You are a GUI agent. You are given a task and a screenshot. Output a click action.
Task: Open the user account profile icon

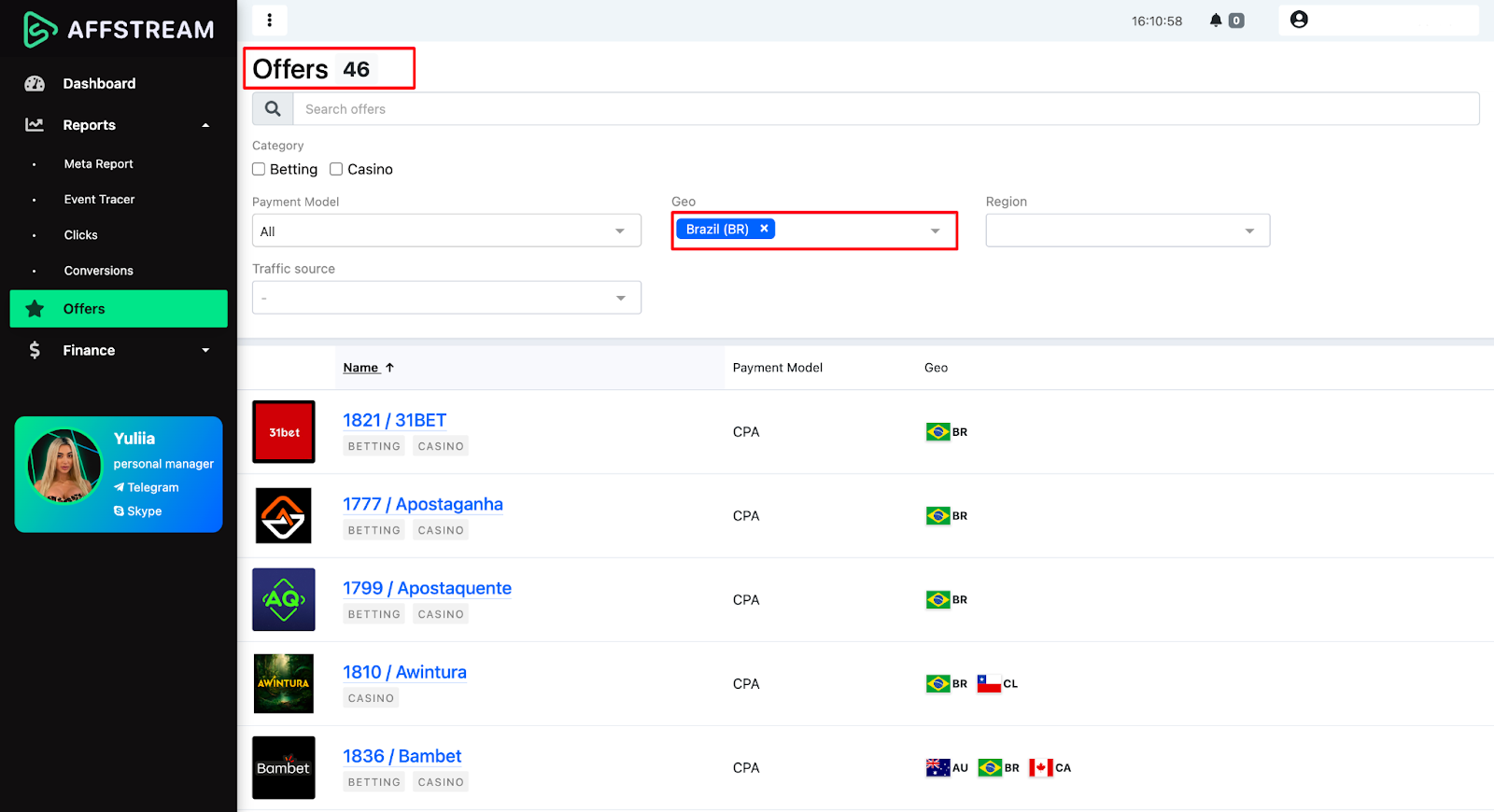(x=1299, y=20)
